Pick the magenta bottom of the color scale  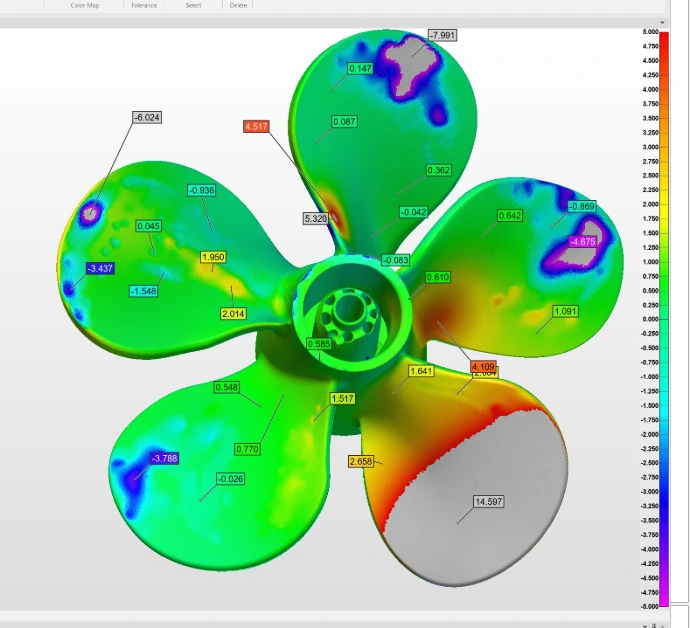coord(664,601)
